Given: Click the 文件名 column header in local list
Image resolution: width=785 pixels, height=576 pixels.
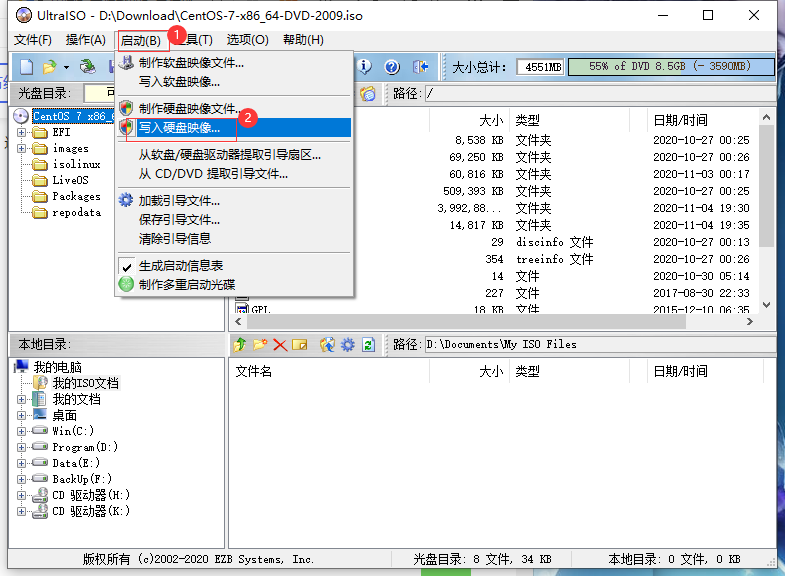Looking at the screenshot, I should click(253, 371).
